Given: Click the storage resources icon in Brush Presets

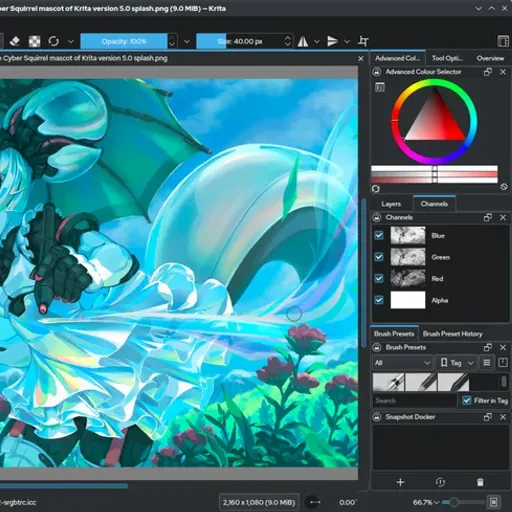Looking at the screenshot, I should [503, 362].
